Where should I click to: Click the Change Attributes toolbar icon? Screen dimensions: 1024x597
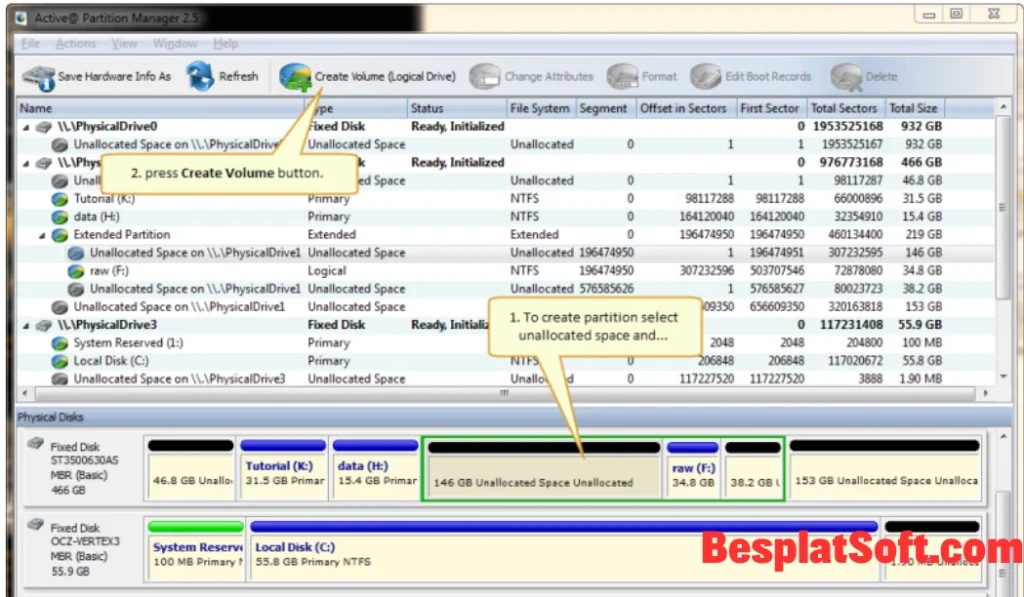(486, 76)
